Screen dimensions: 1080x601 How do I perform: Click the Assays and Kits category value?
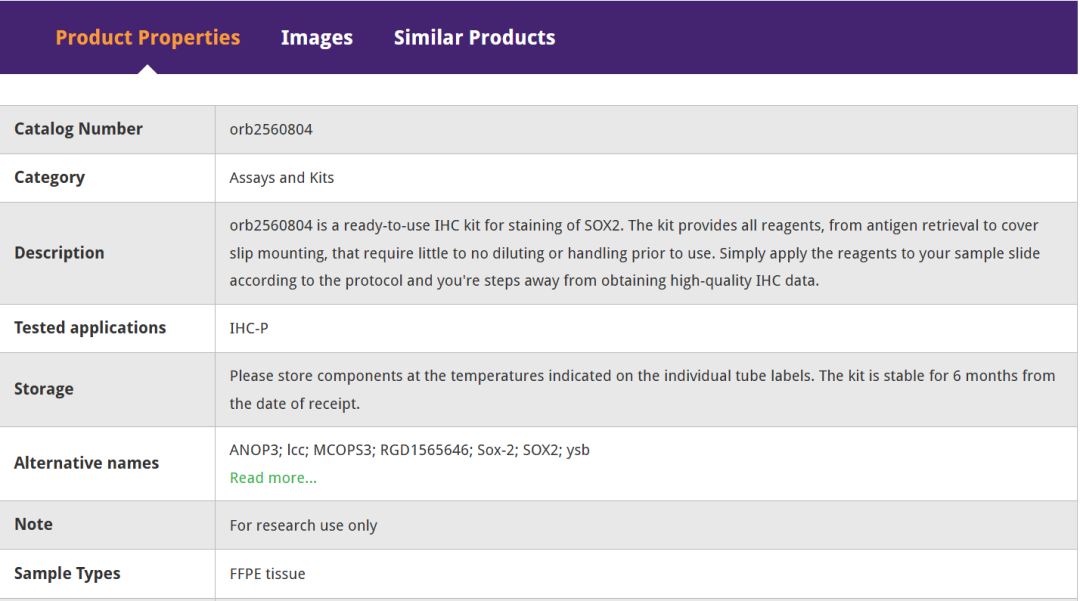(281, 178)
